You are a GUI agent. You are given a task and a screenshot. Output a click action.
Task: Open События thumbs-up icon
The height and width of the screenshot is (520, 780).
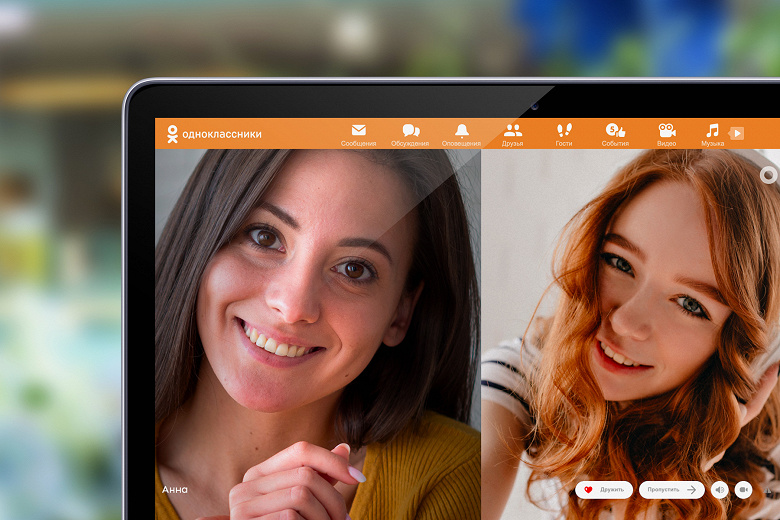pos(615,130)
